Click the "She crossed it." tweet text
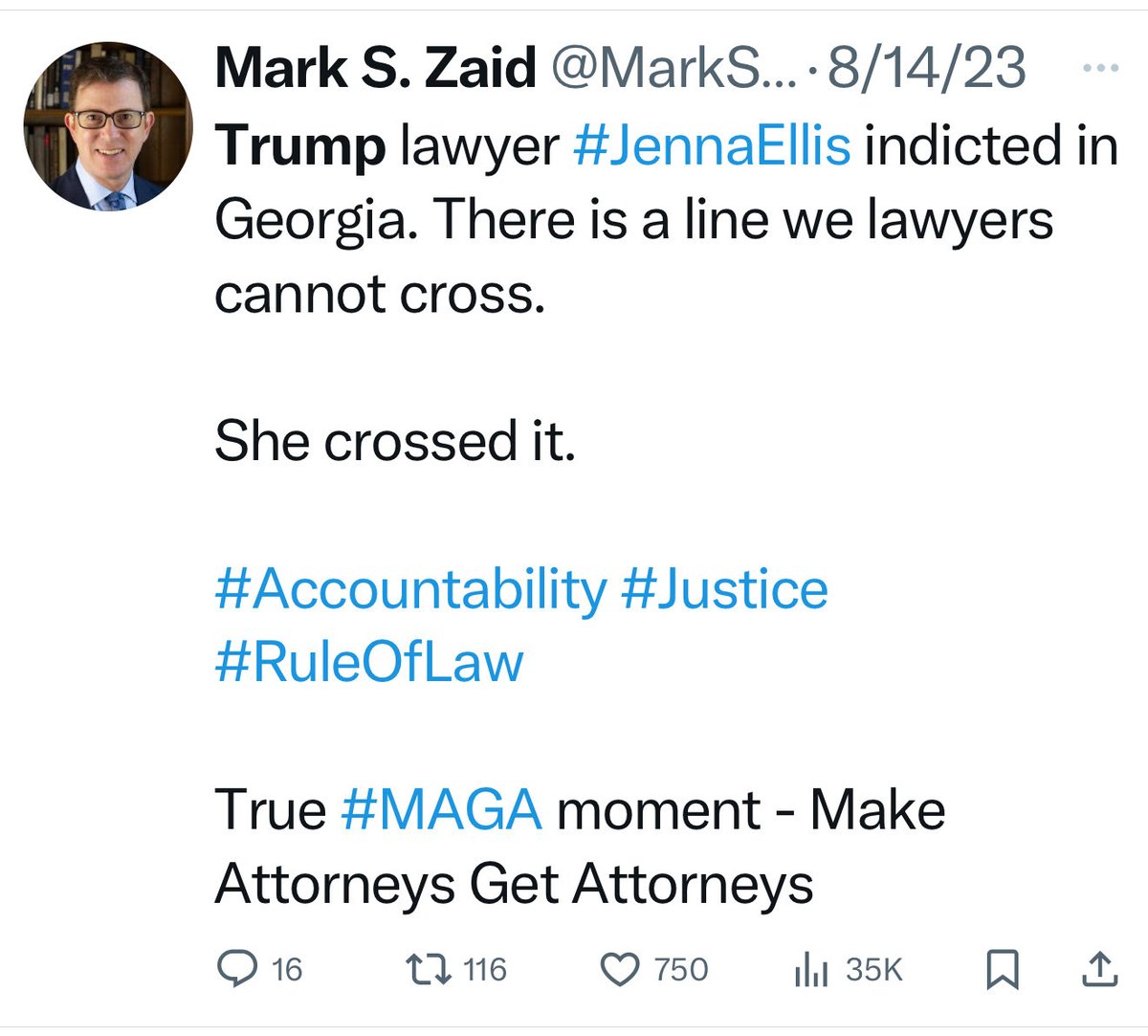The image size is (1148, 1036). coord(395,442)
